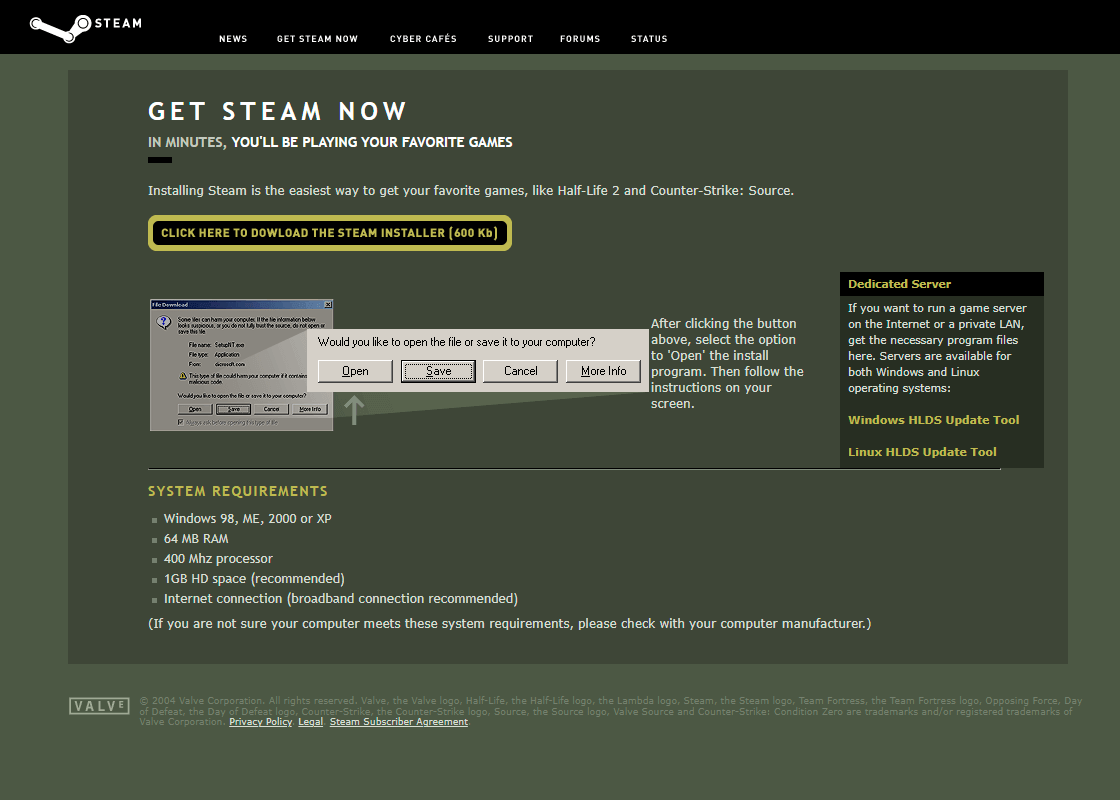This screenshot has width=1120, height=800.
Task: Click the small File Download dialog screenshot
Action: click(241, 365)
